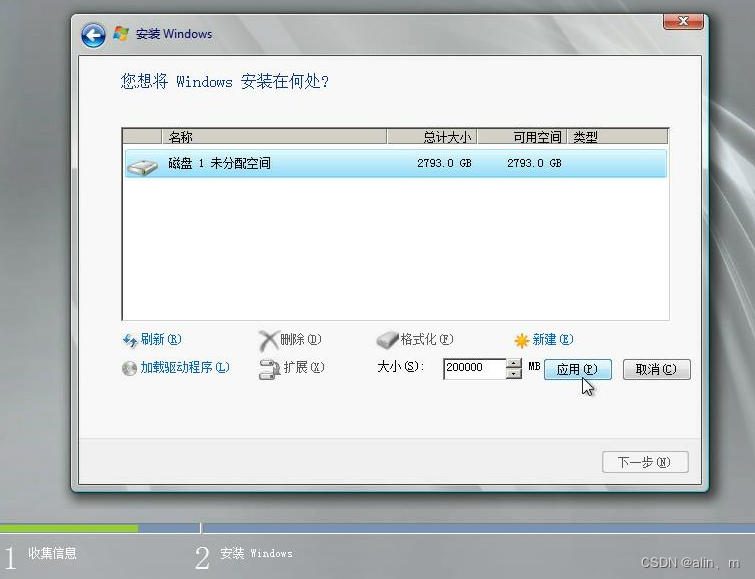Click the X delete icon

pyautogui.click(x=268, y=341)
